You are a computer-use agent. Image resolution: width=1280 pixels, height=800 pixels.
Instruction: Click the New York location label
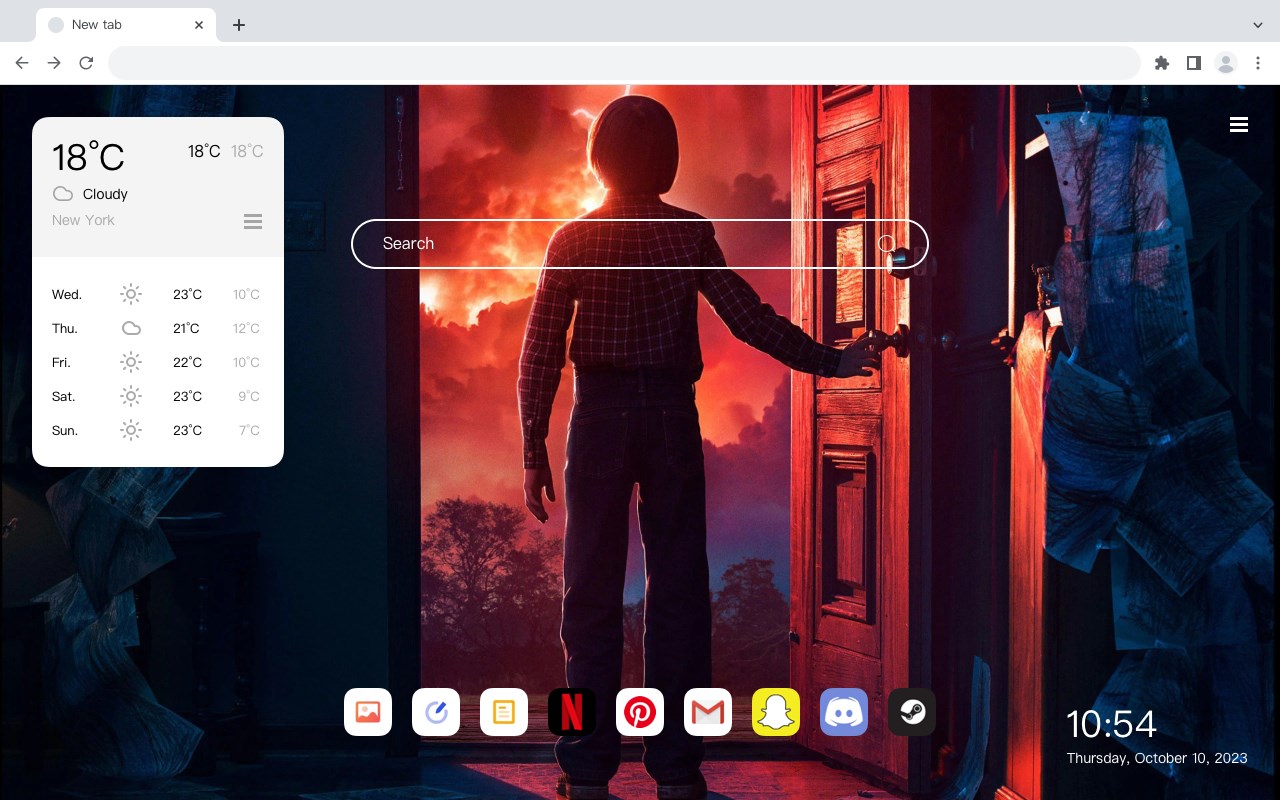click(83, 220)
